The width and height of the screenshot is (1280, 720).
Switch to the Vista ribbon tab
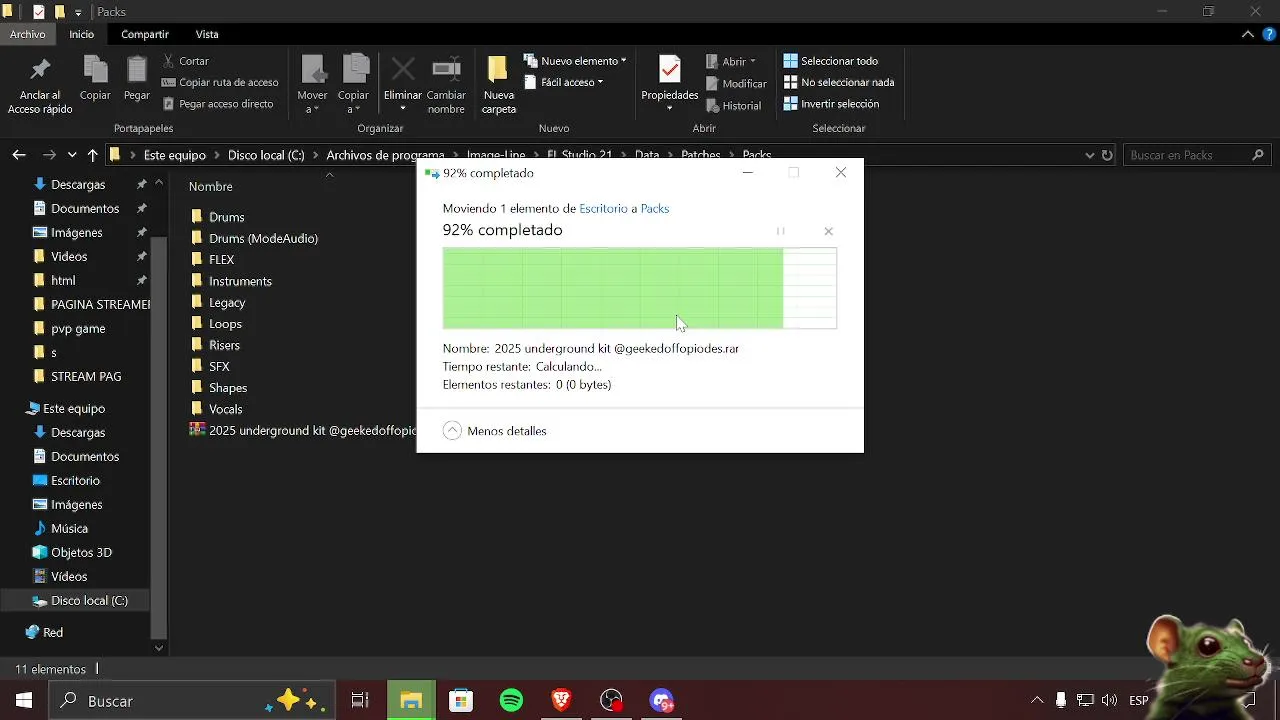[207, 34]
